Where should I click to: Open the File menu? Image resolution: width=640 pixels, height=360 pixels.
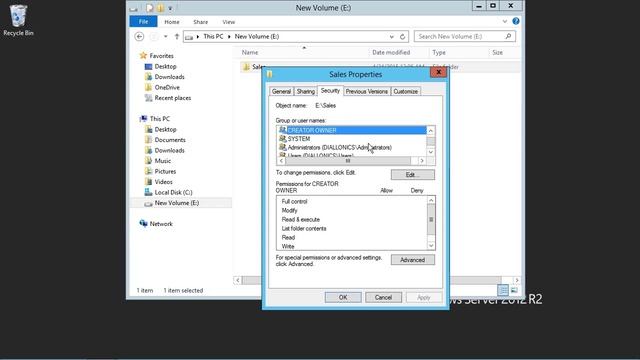[x=143, y=22]
